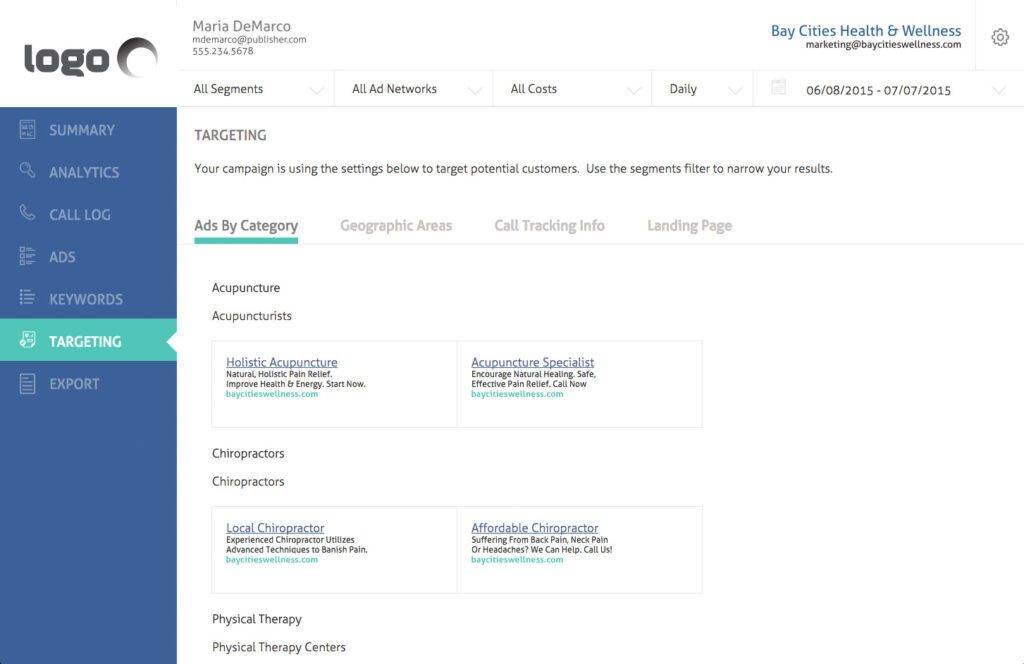Click baycitieswellness.com under Affordable Chiropractor
This screenshot has width=1024, height=664.
pos(517,560)
